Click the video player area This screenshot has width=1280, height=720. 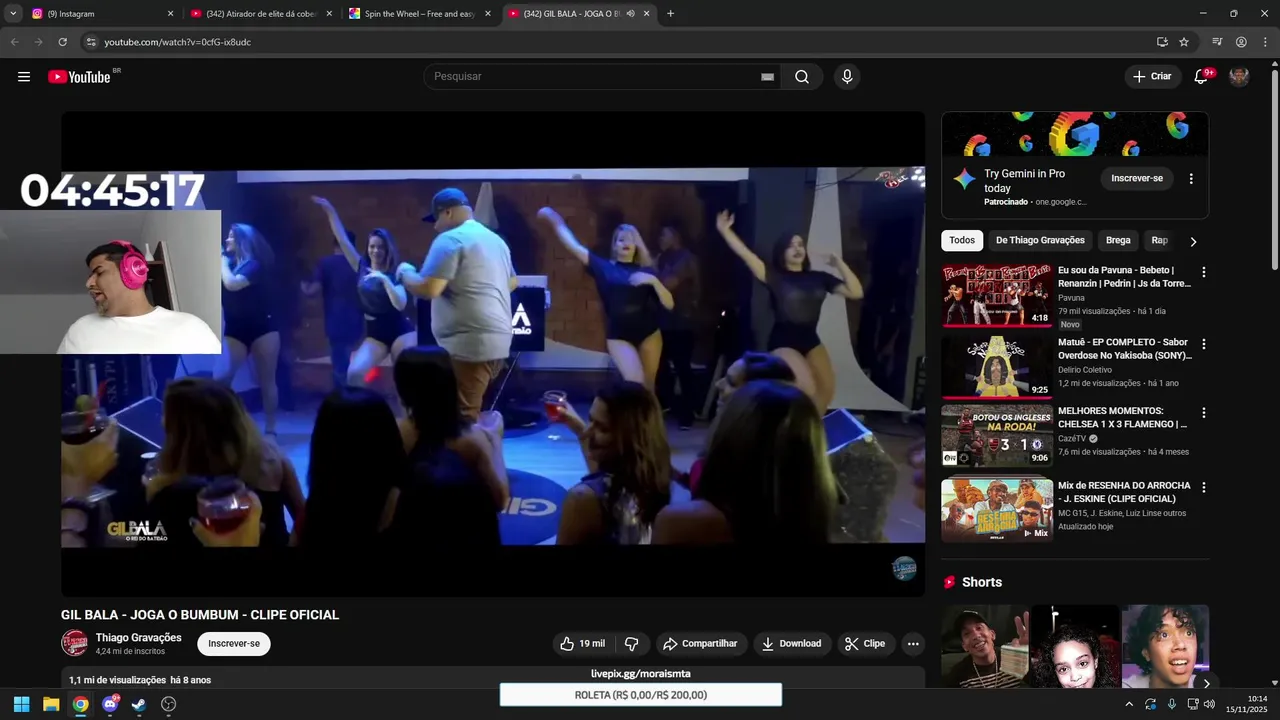point(493,355)
